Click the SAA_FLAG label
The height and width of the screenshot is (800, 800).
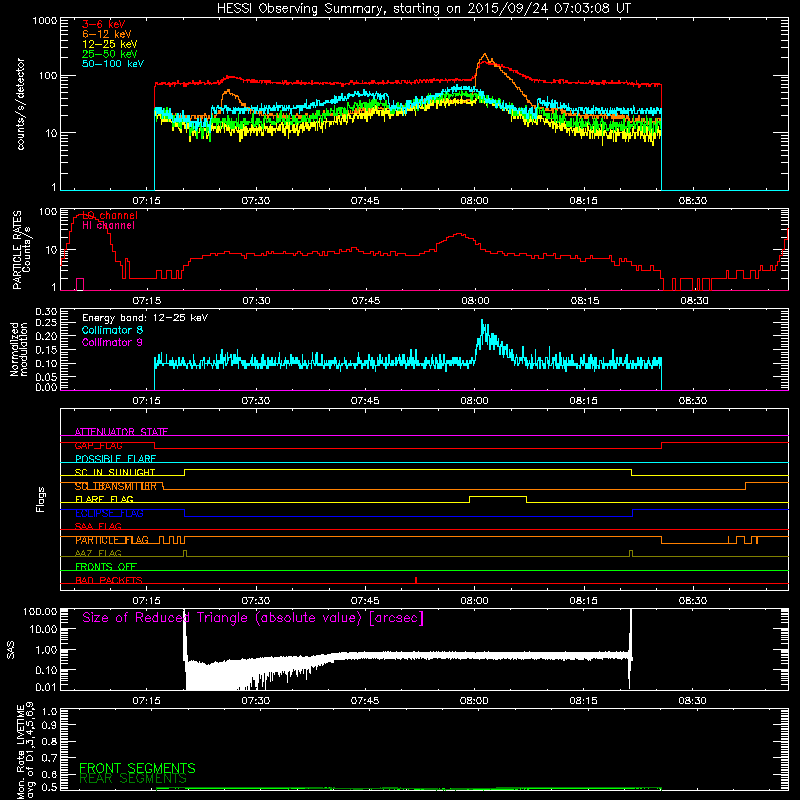coord(98,527)
